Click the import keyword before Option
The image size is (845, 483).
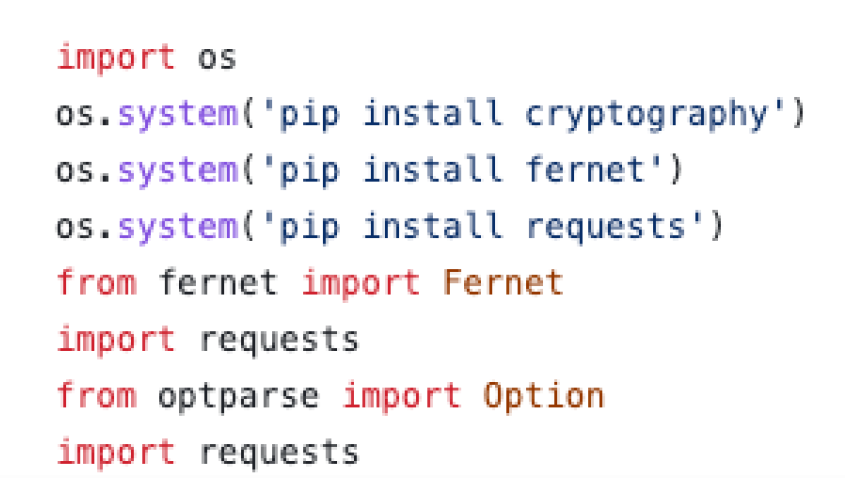(x=402, y=396)
